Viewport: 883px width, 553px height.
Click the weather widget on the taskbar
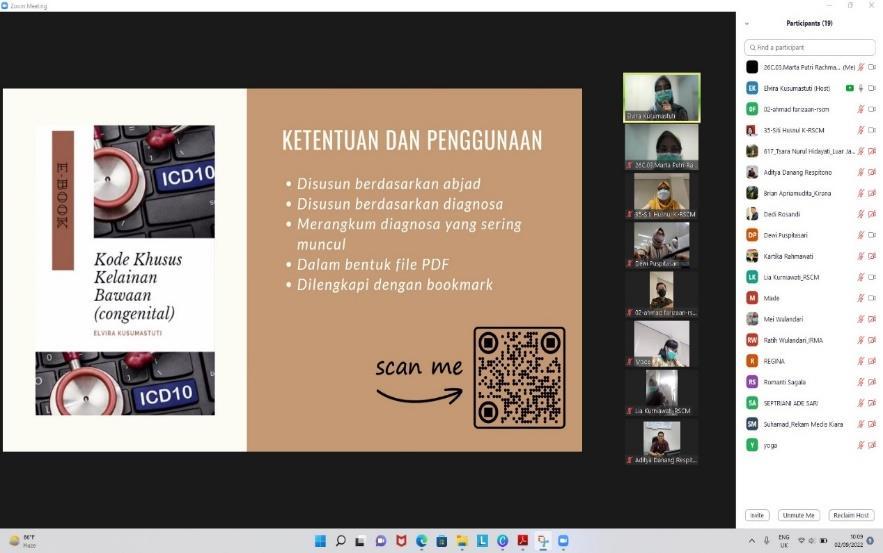point(23,541)
